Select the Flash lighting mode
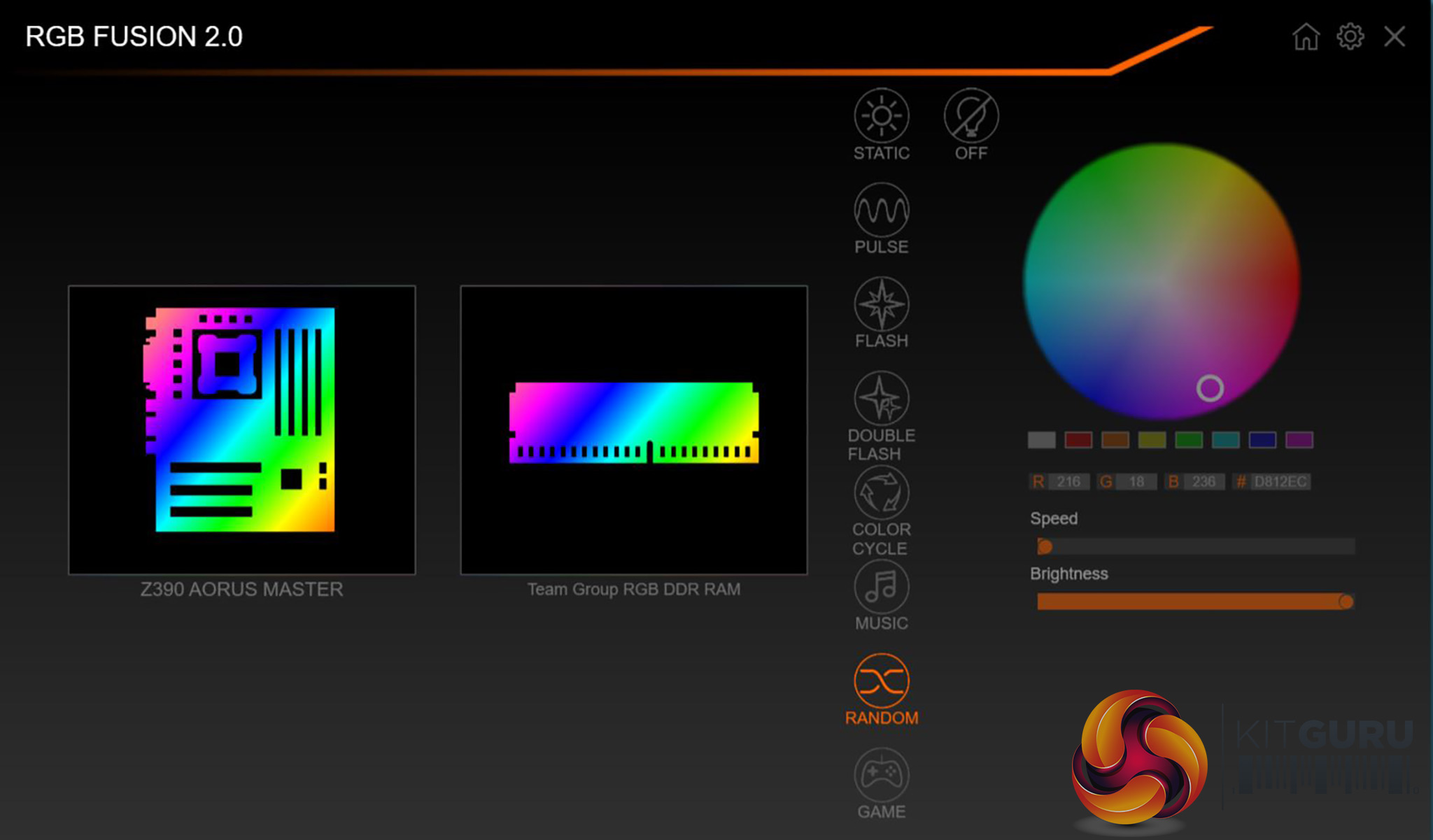The width and height of the screenshot is (1433, 840). (881, 304)
